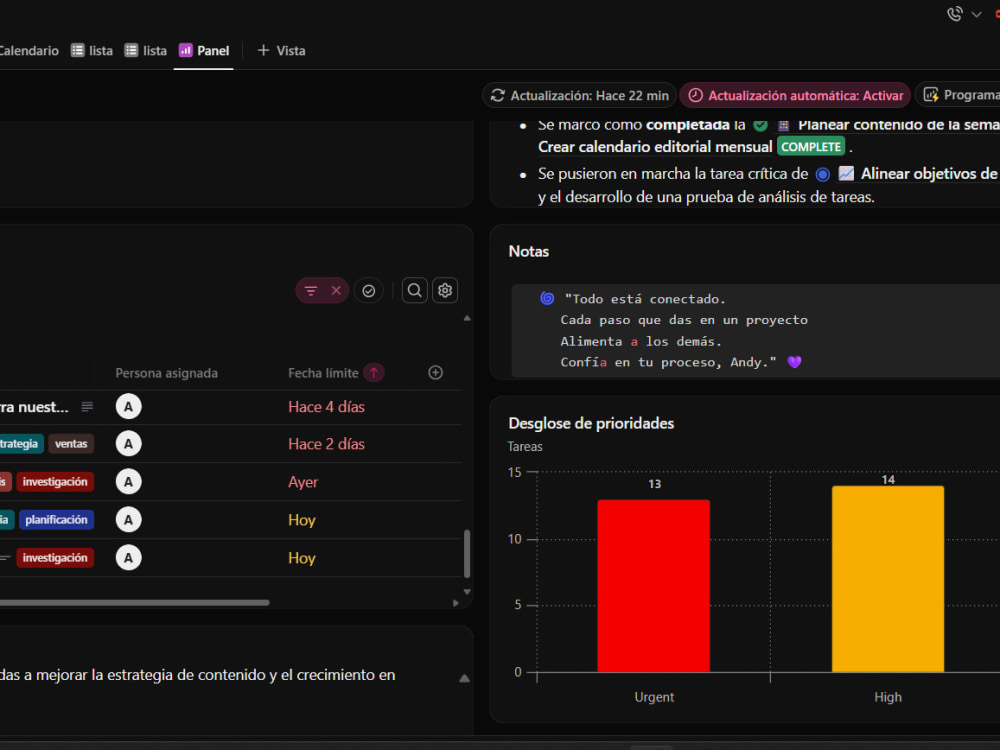Screen dimensions: 1000x750
Task: Toggle show completed tasks checkmark
Action: pos(369,291)
